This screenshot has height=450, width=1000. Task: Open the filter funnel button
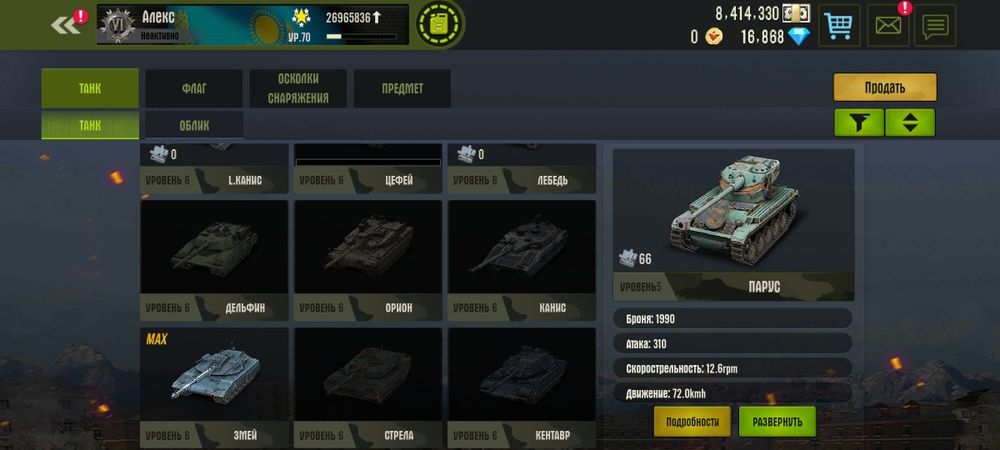point(859,122)
